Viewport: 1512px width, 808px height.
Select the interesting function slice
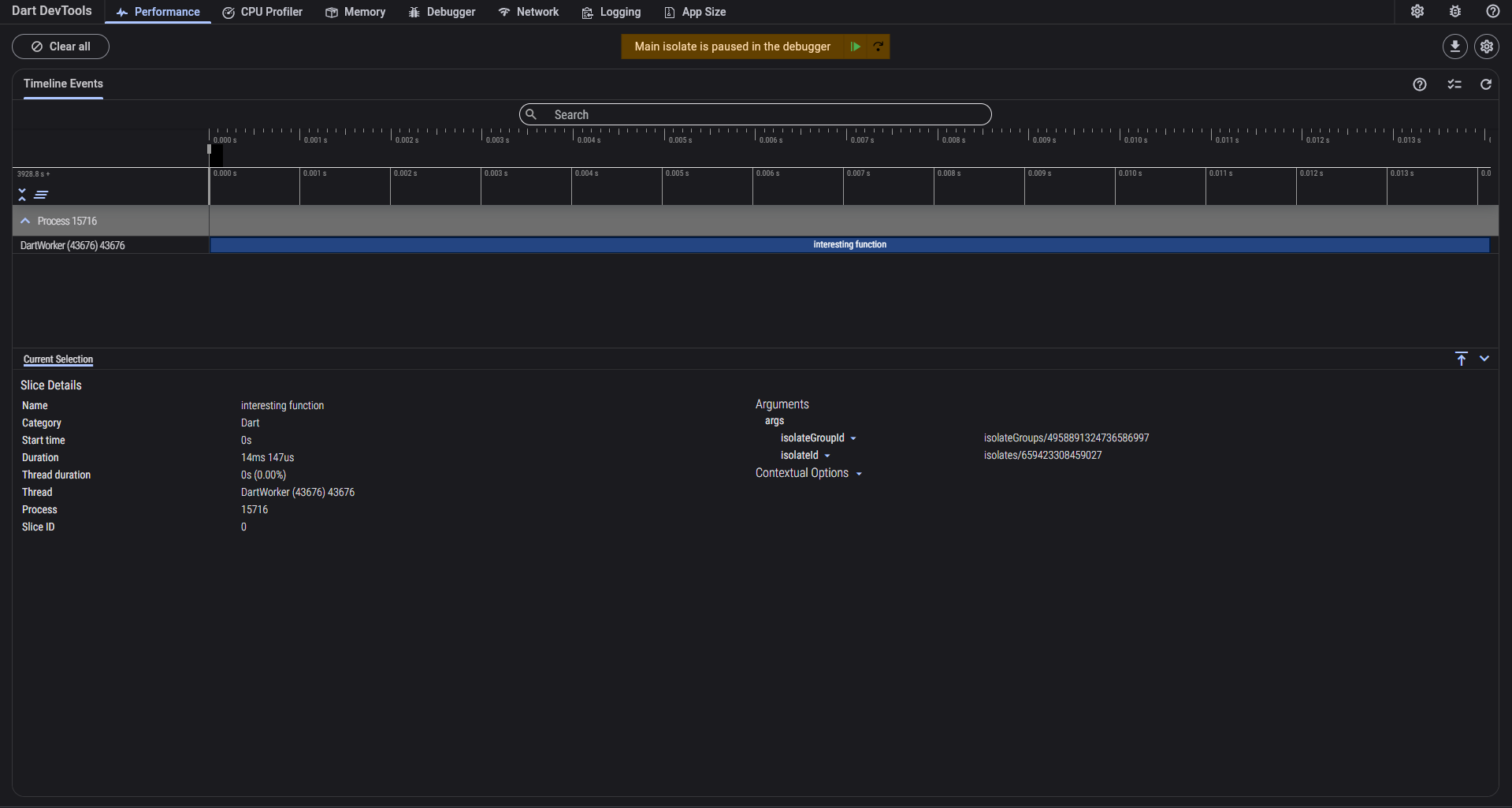tap(849, 244)
